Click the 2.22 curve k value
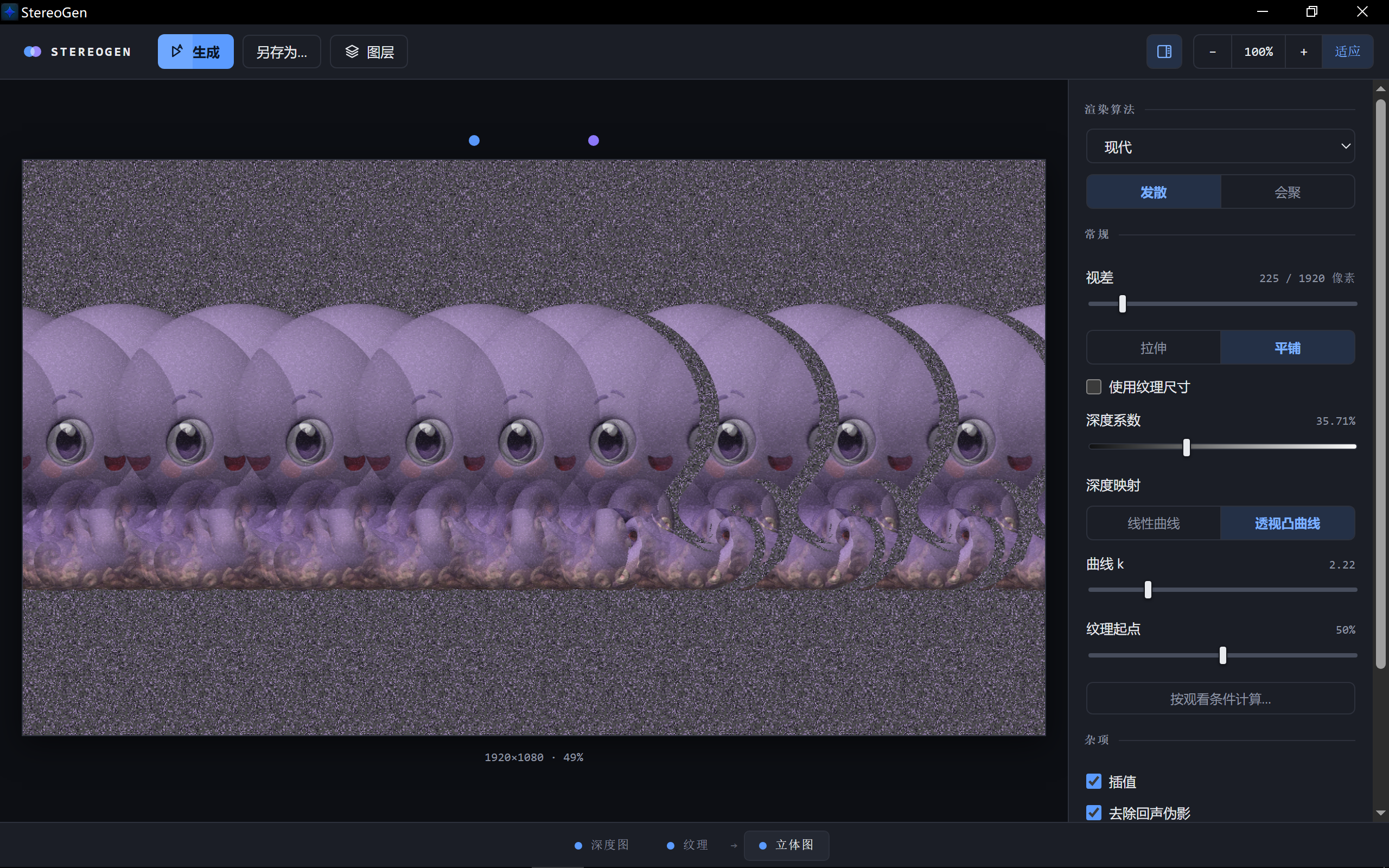Screen dimensions: 1389x868 click(x=1342, y=565)
